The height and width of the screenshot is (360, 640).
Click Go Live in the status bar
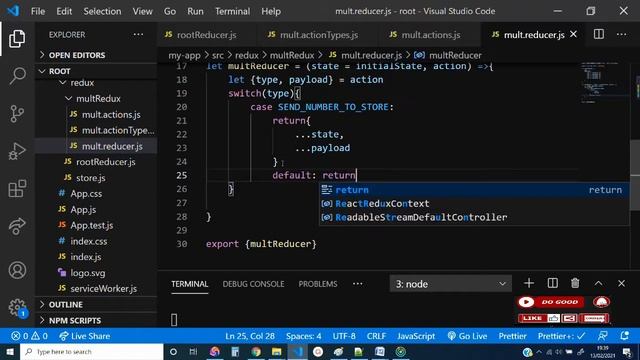click(x=467, y=336)
